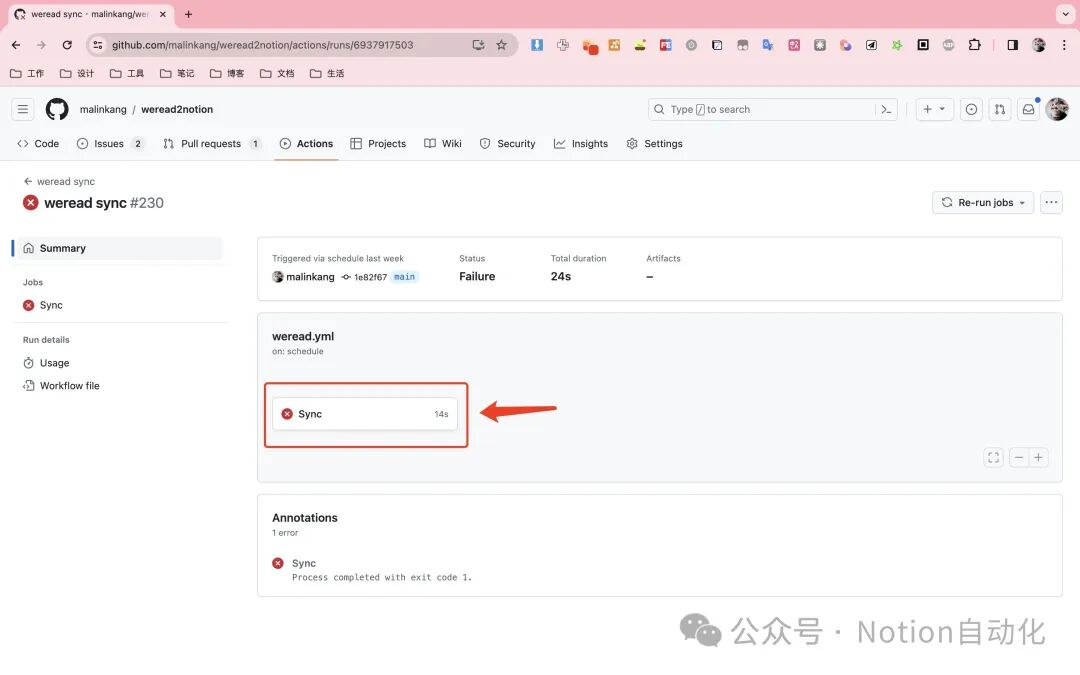
Task: Select Summary in the sidebar
Action: (x=118, y=248)
